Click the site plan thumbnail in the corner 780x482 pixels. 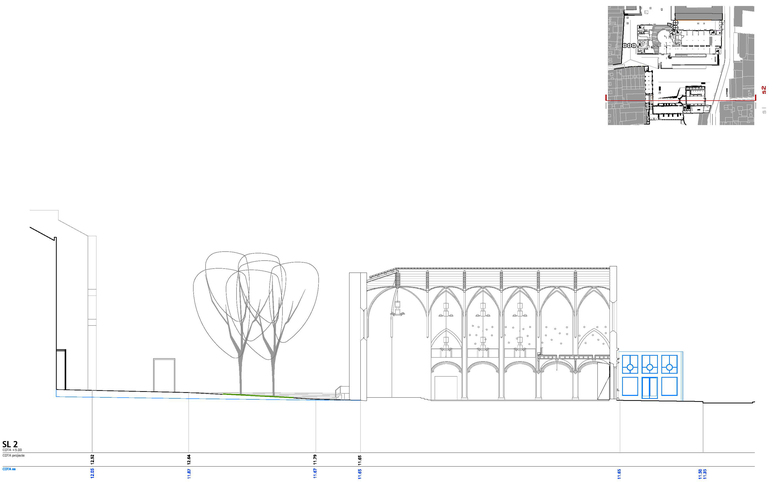click(x=681, y=65)
